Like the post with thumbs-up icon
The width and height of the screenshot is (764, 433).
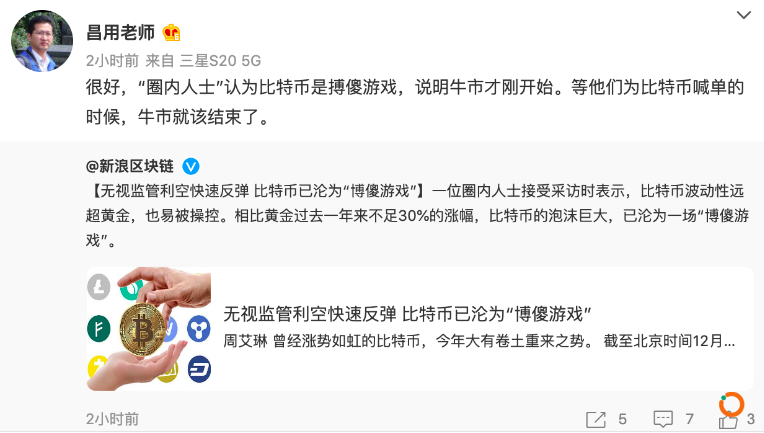coord(728,420)
